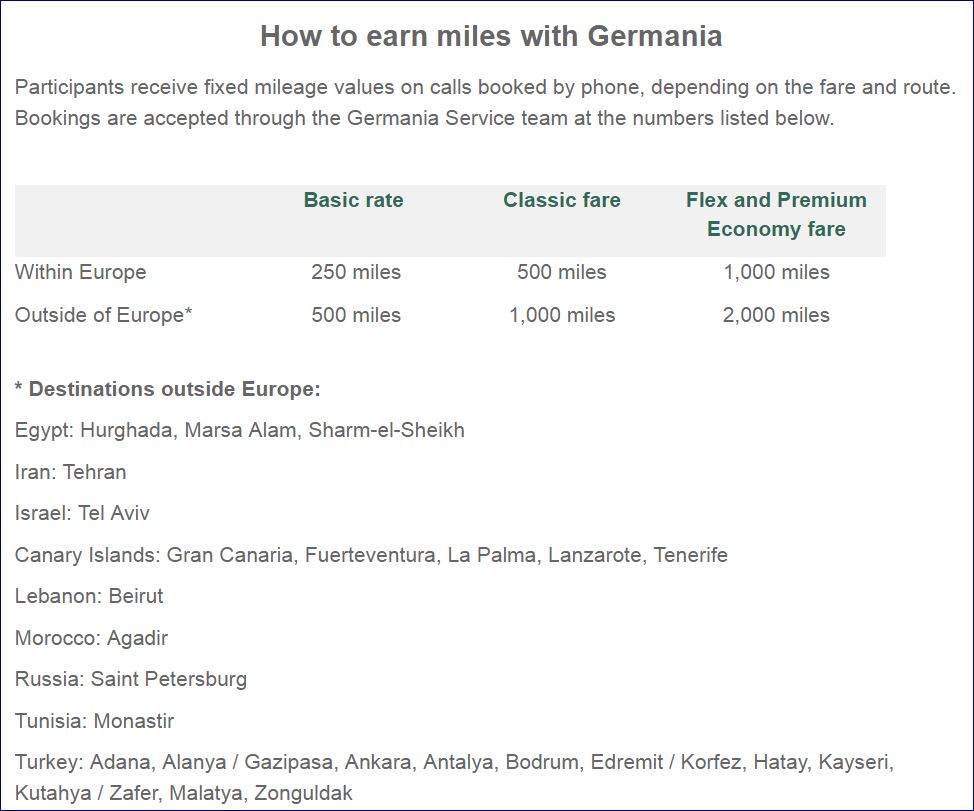Image resolution: width=974 pixels, height=811 pixels.
Task: Click the 'Lebanon: Beirut' line
Action: (89, 596)
